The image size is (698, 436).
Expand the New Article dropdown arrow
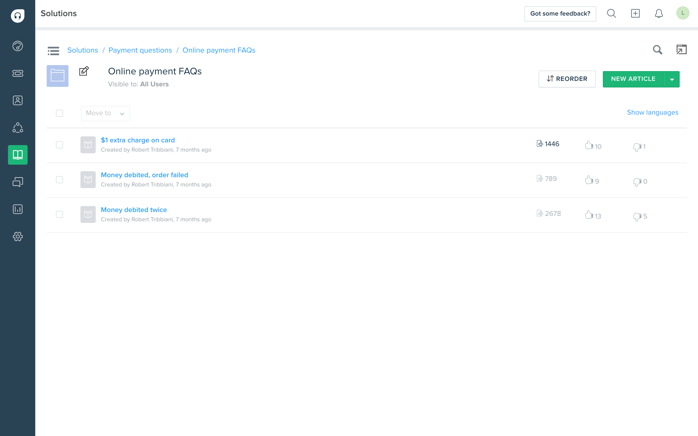tap(672, 79)
